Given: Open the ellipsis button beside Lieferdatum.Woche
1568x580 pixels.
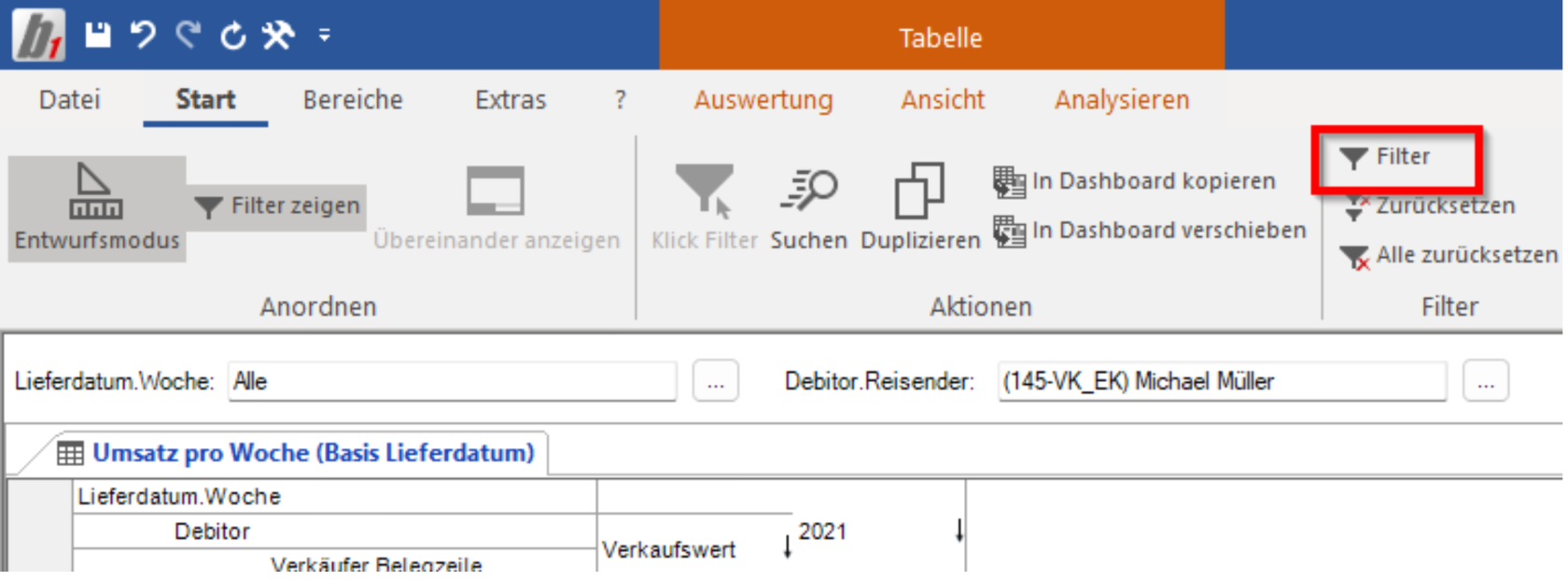Looking at the screenshot, I should [716, 381].
